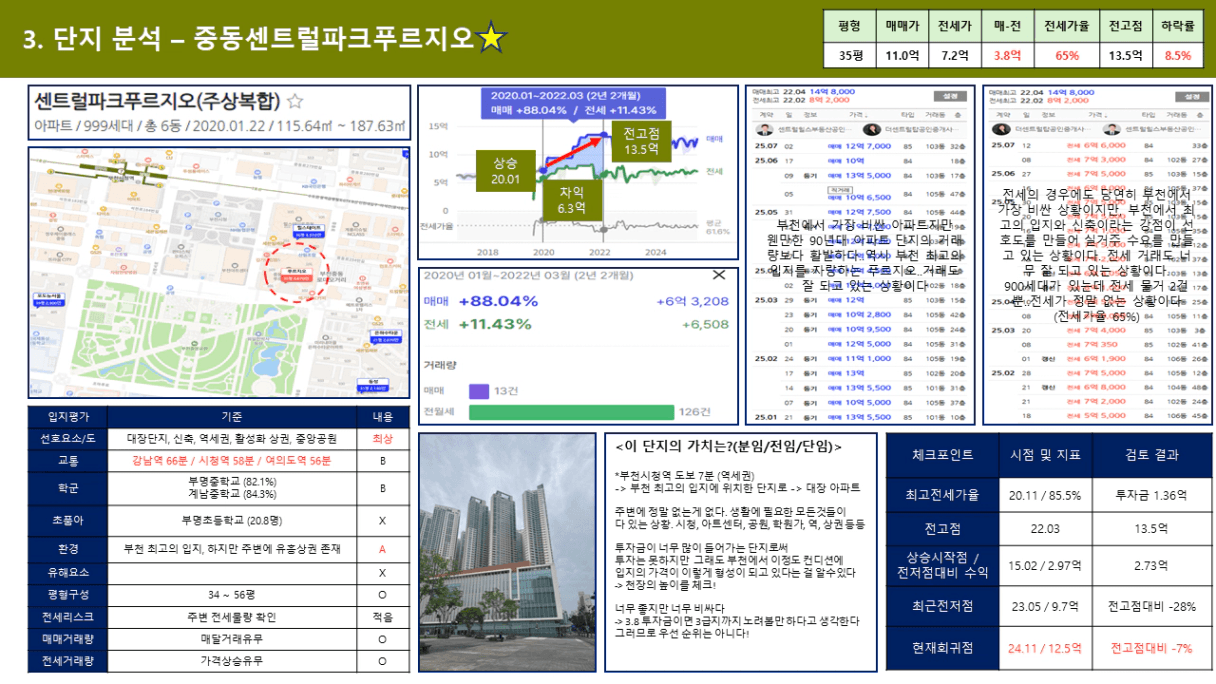Click the 34 ~ 56평 평형구성 cell

pyautogui.click(x=232, y=595)
